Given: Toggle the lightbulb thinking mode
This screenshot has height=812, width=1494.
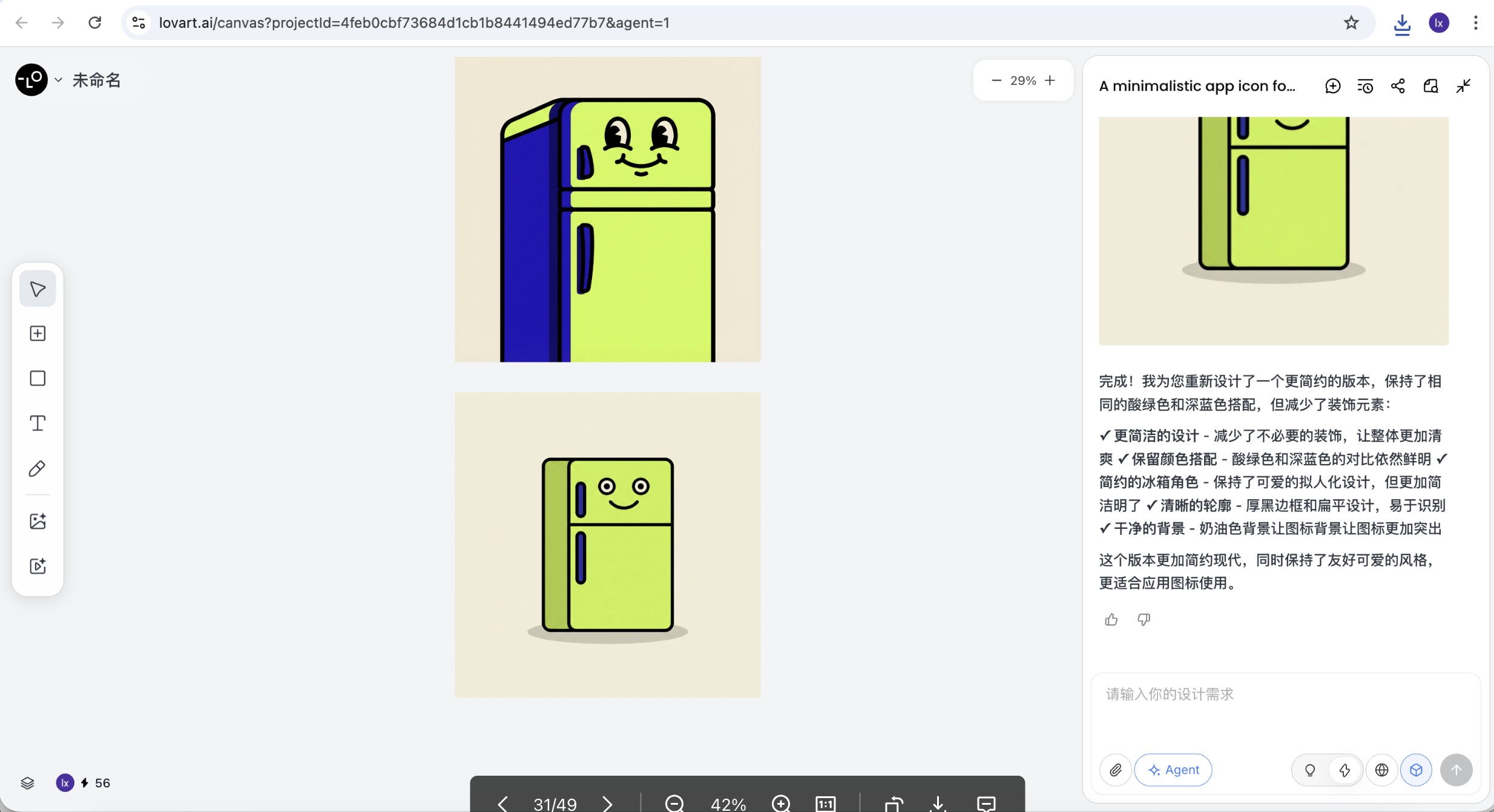Looking at the screenshot, I should 1310,770.
